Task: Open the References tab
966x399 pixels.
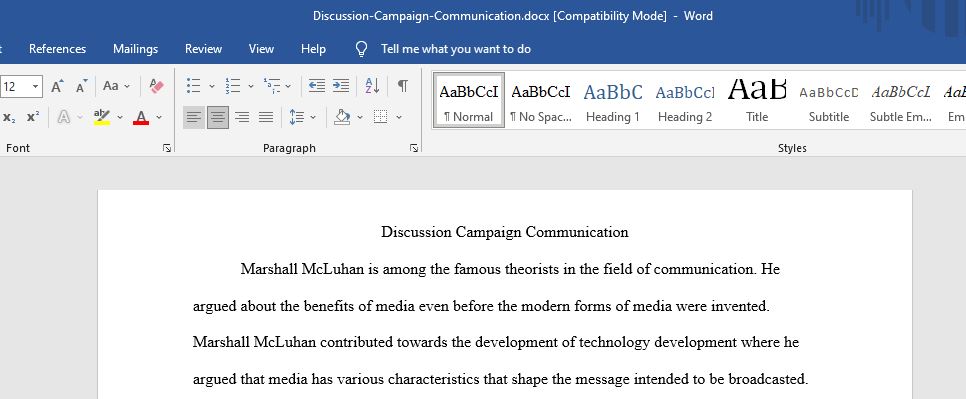Action: pyautogui.click(x=57, y=49)
